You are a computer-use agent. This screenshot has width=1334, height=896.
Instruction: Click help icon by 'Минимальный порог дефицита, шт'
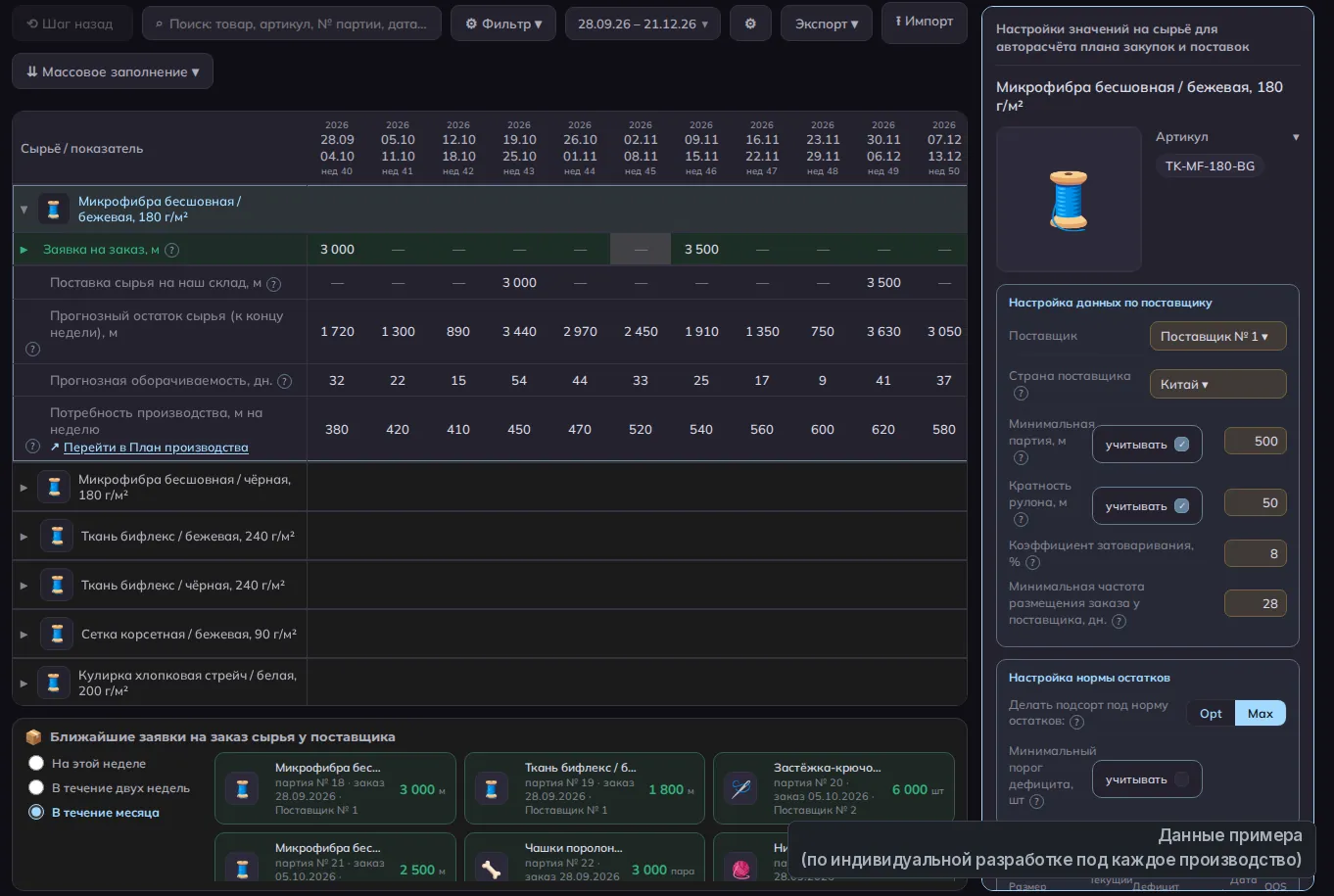1036,801
